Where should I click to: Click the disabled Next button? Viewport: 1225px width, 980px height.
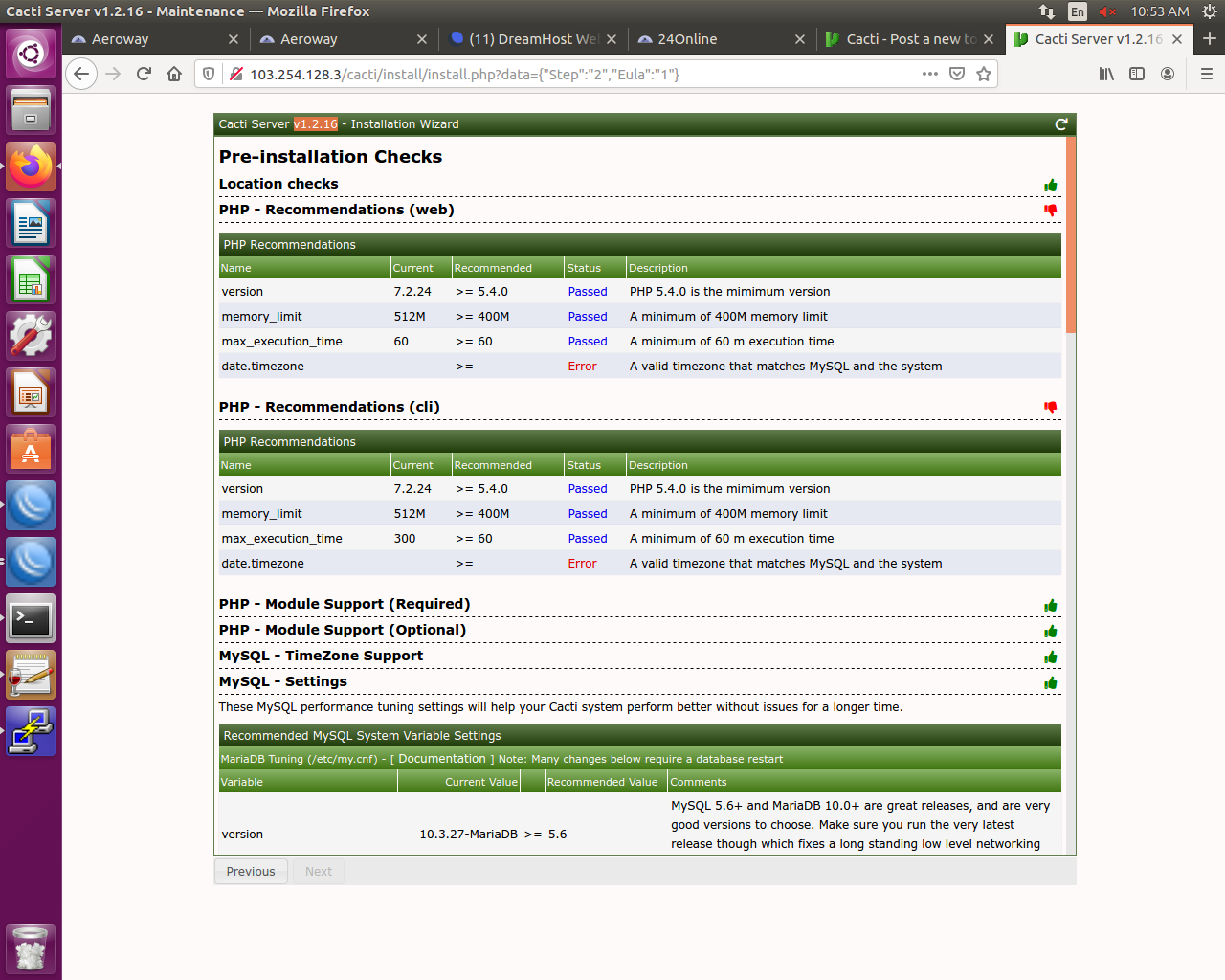pos(319,872)
